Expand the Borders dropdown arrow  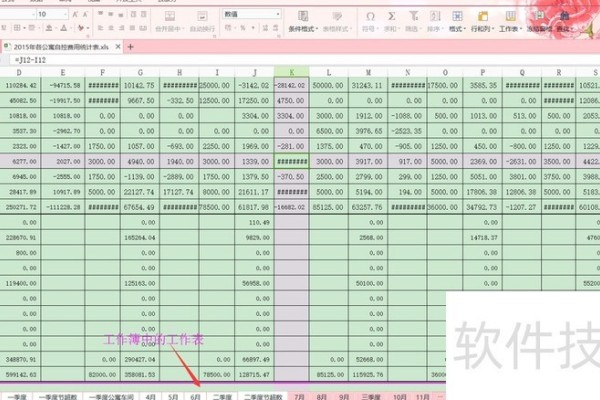coord(24,28)
